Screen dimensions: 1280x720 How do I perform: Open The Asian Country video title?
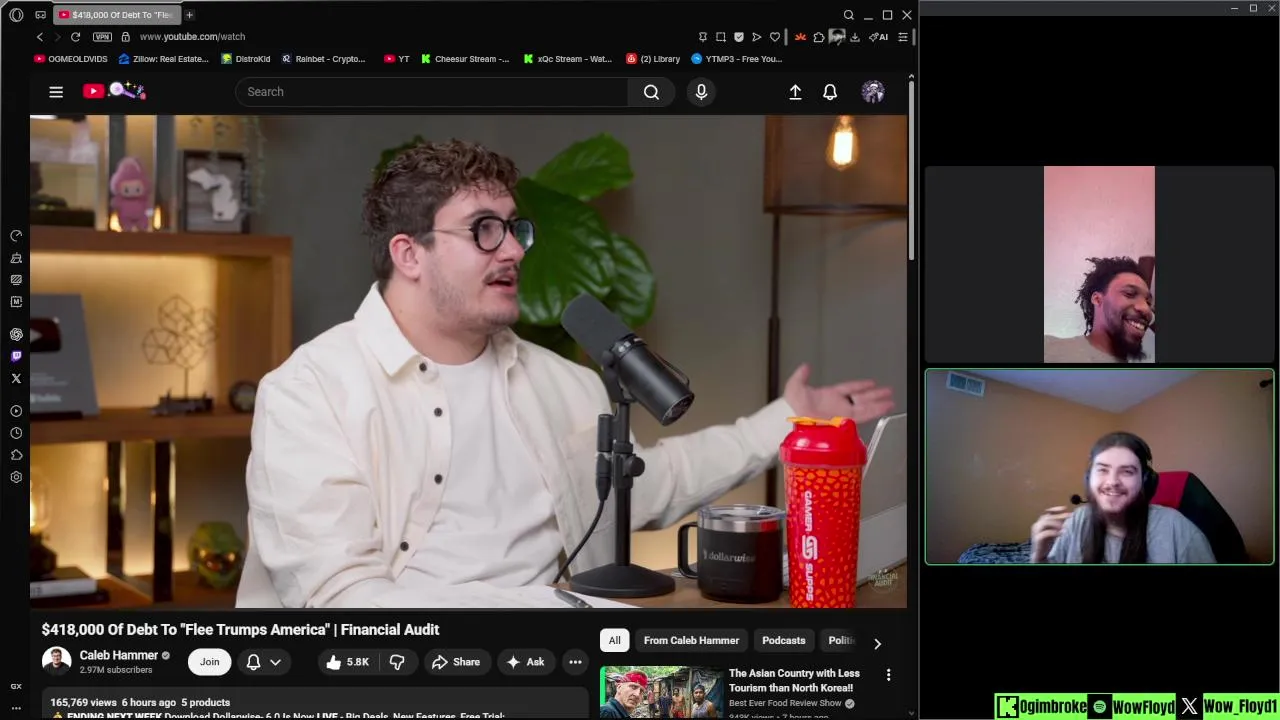click(x=794, y=680)
